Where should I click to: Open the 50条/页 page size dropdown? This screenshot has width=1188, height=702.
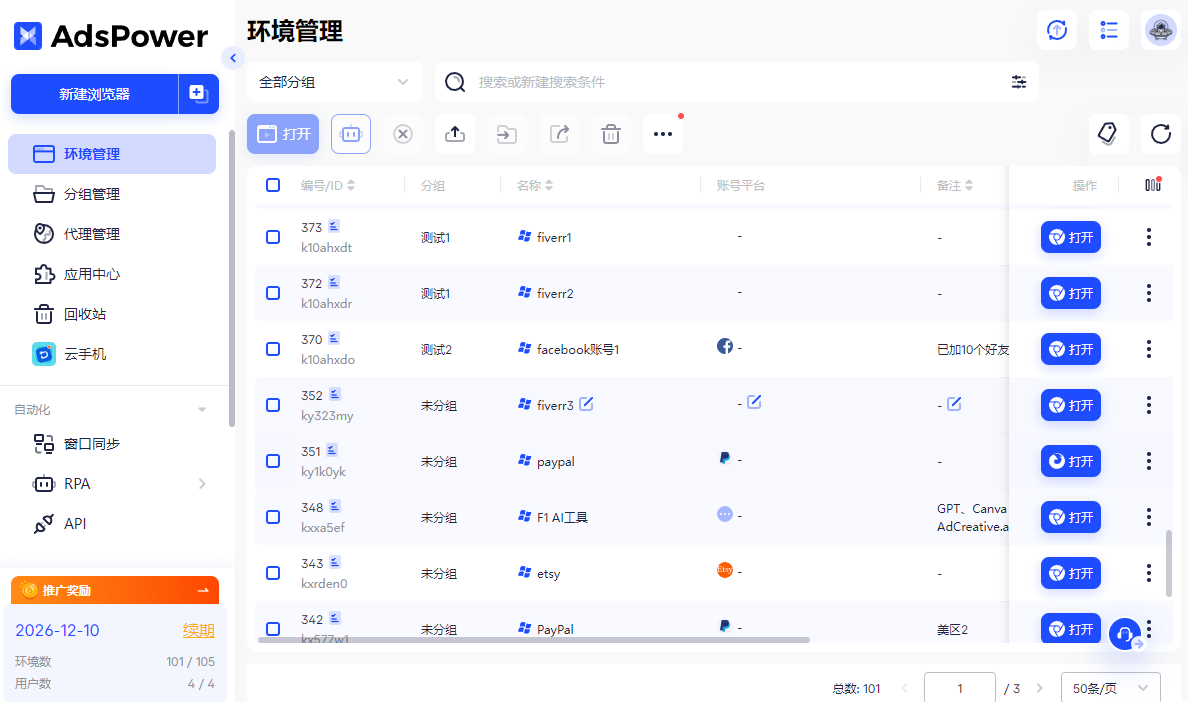pos(1110,688)
